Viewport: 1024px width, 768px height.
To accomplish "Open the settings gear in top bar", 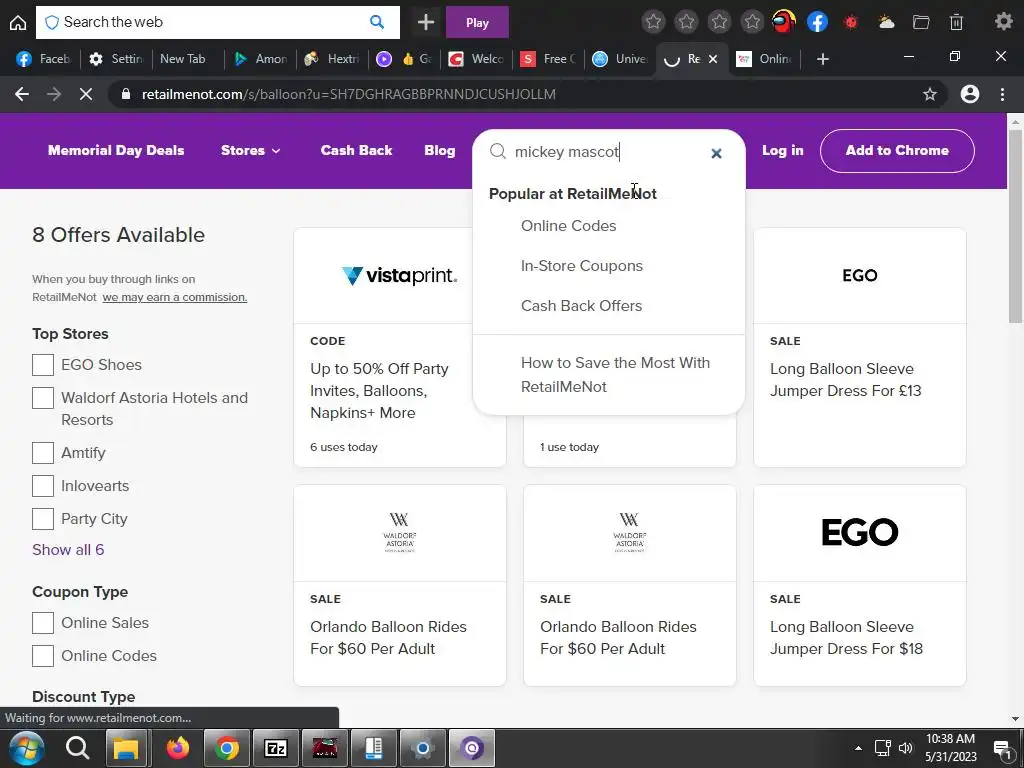I will pyautogui.click(x=1004, y=22).
